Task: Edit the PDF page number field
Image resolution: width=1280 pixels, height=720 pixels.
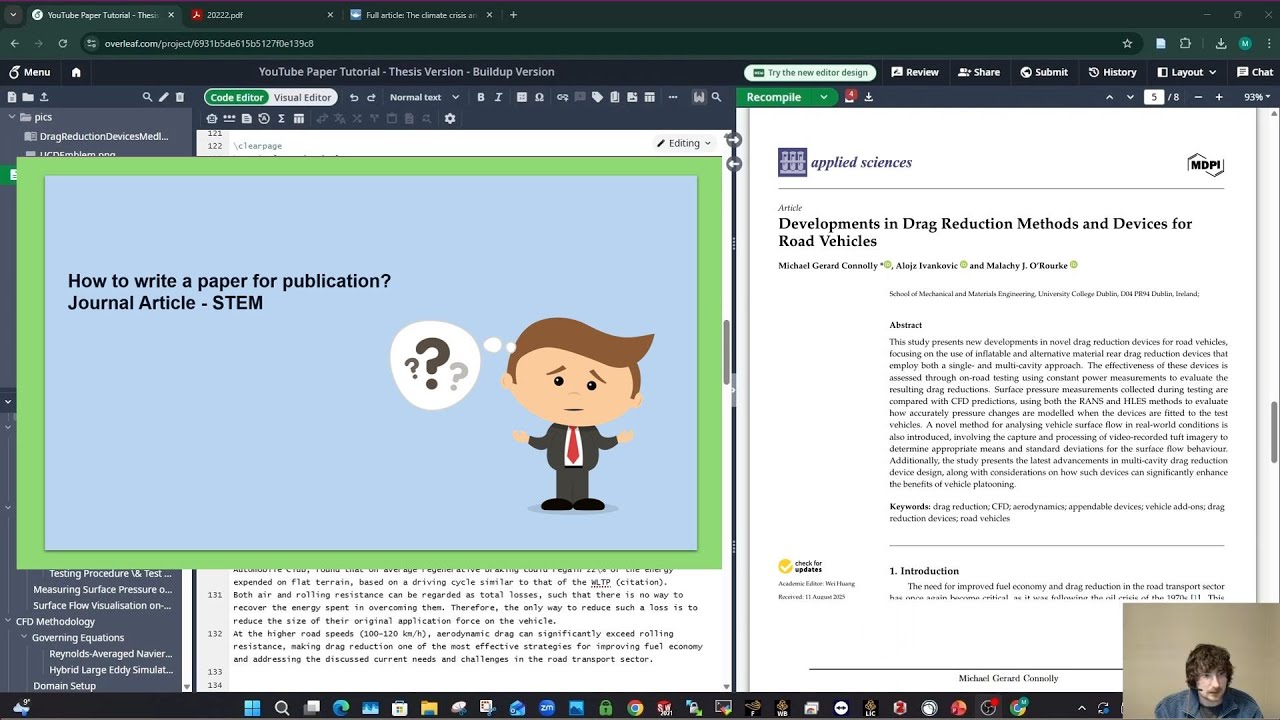Action: click(1155, 97)
